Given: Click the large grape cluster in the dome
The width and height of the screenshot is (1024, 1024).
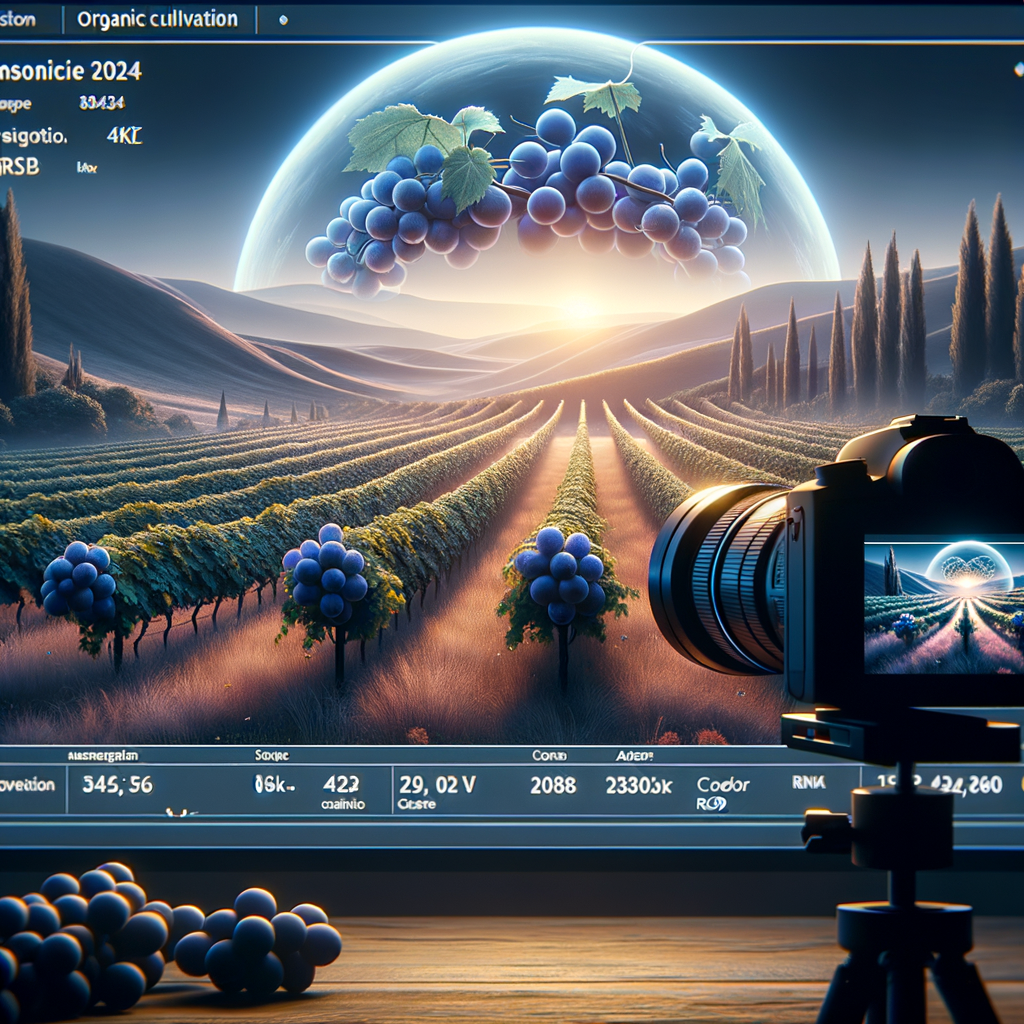Looking at the screenshot, I should (x=528, y=197).
